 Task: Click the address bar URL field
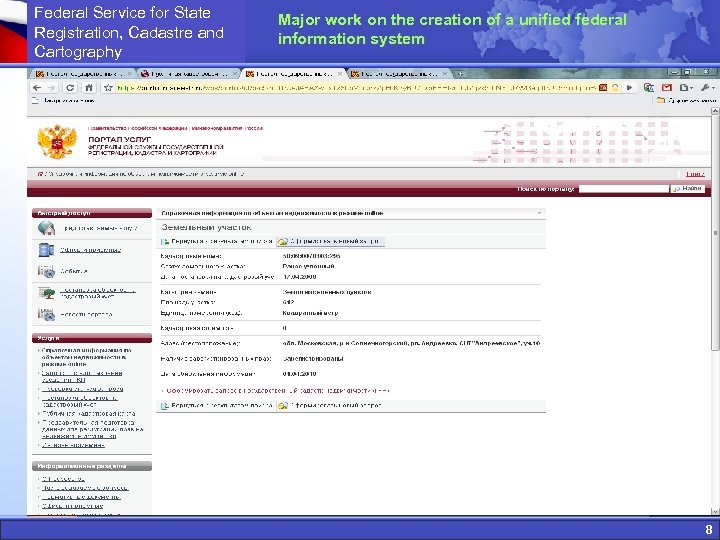[x=356, y=88]
